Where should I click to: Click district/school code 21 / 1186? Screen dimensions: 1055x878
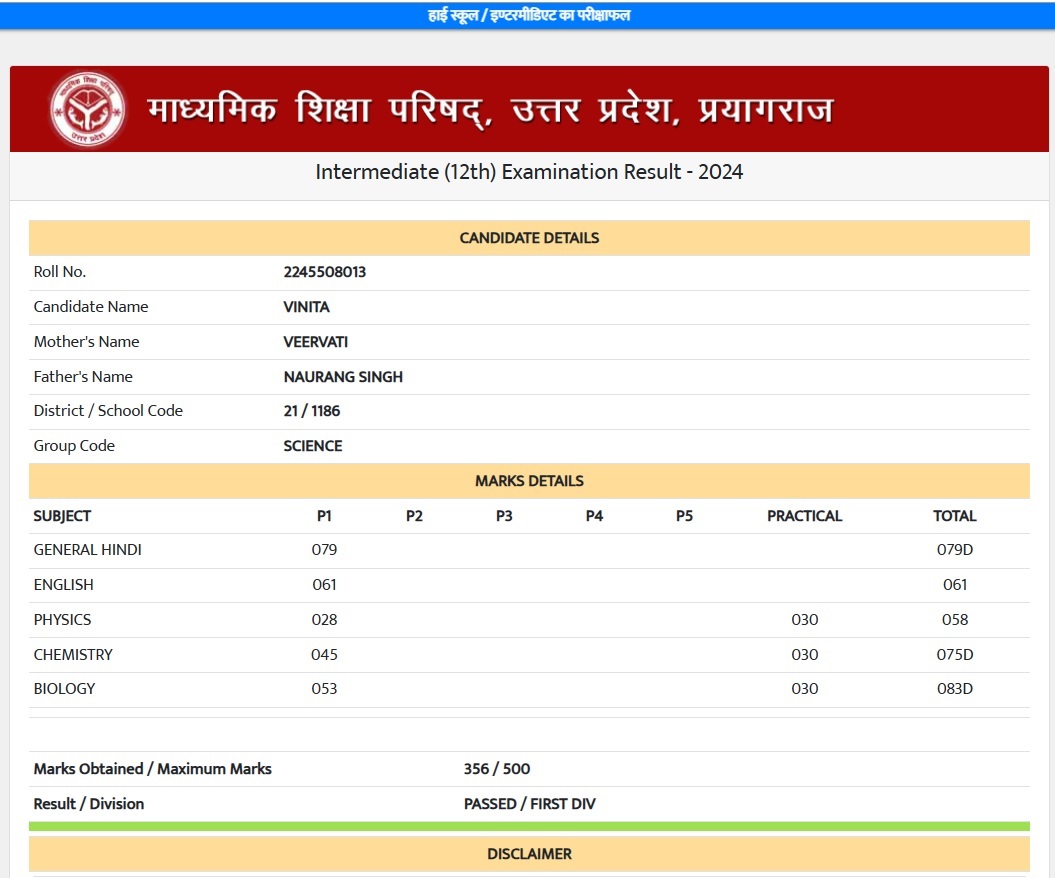(312, 410)
